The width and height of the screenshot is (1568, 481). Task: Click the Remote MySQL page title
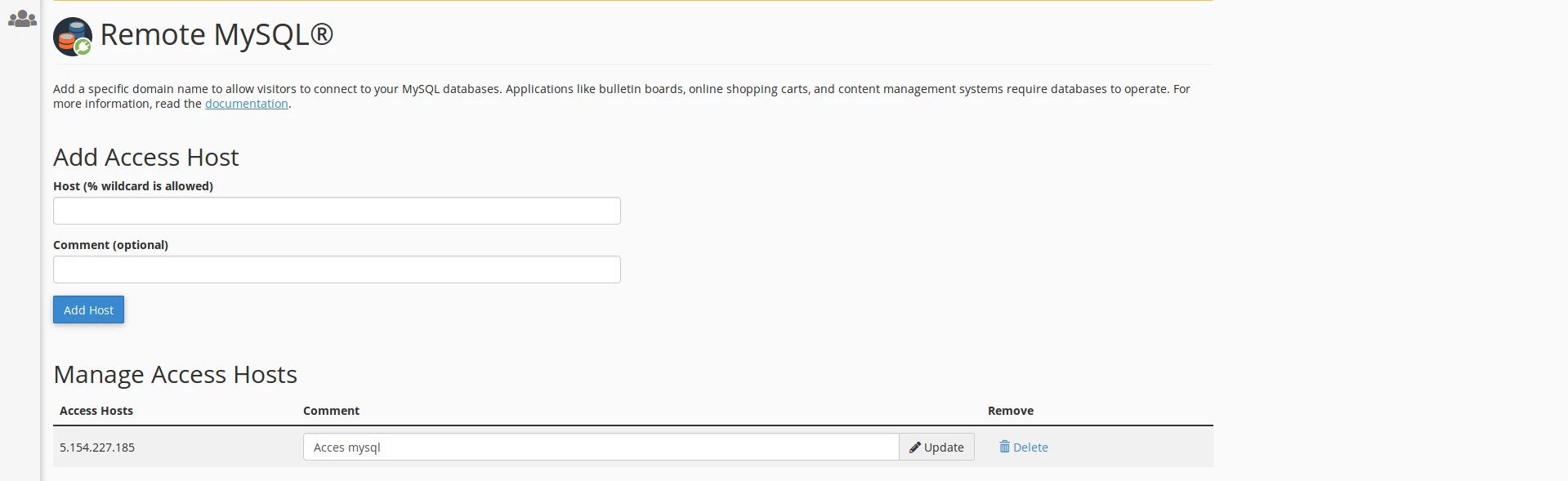coord(217,35)
